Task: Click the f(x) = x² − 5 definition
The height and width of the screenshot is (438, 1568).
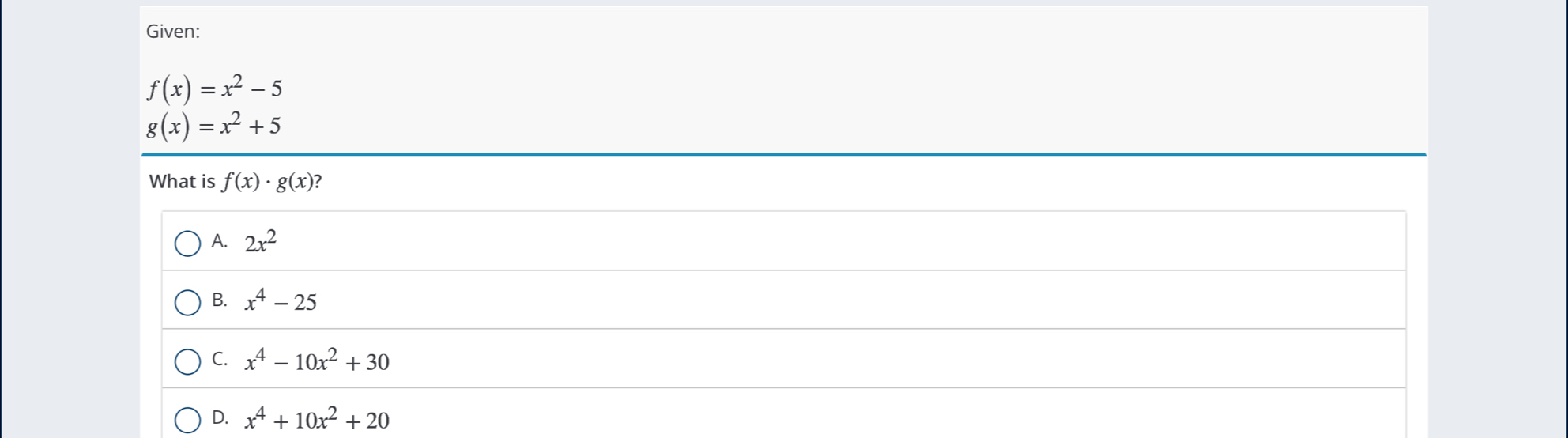Action: pos(214,89)
